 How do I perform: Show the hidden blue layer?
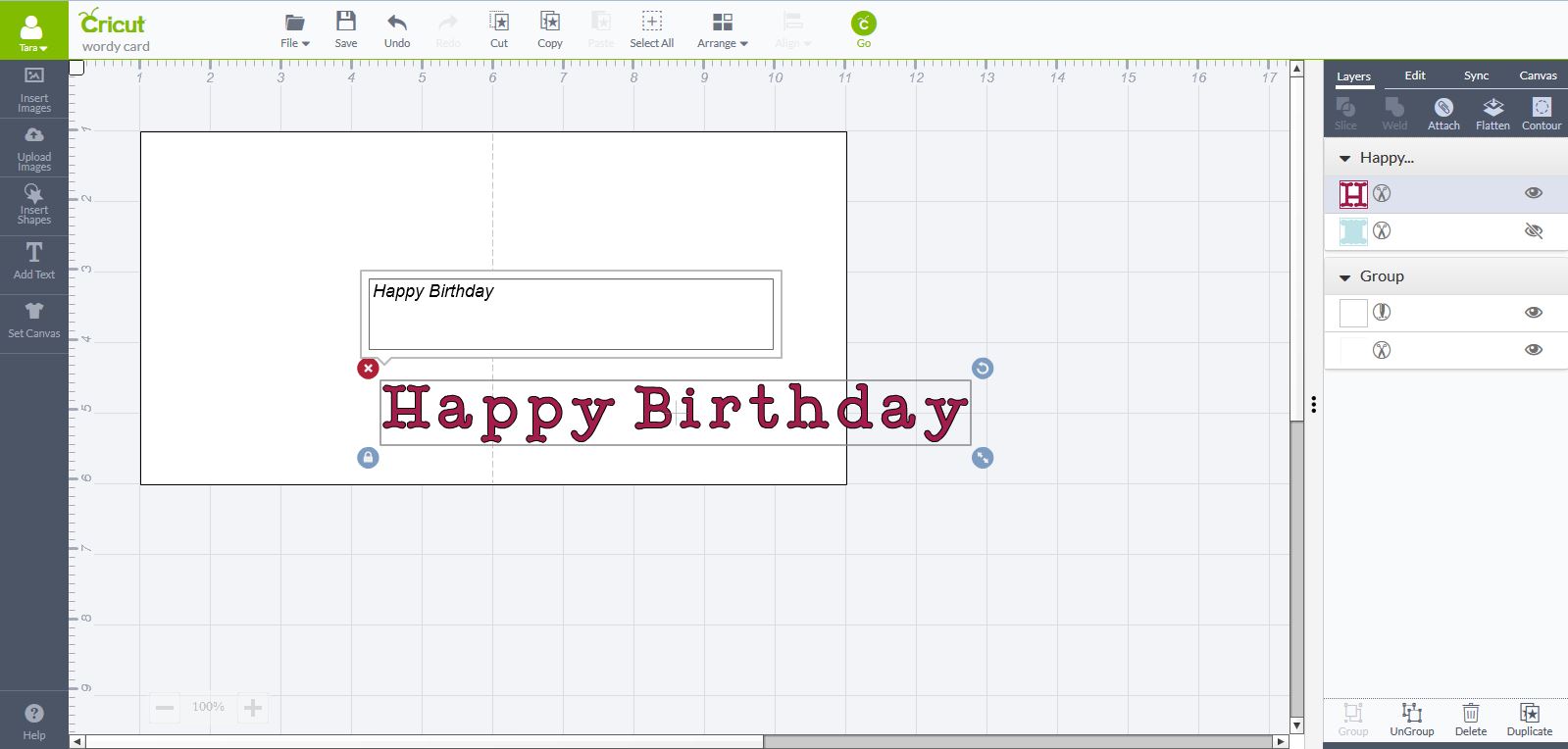point(1534,231)
